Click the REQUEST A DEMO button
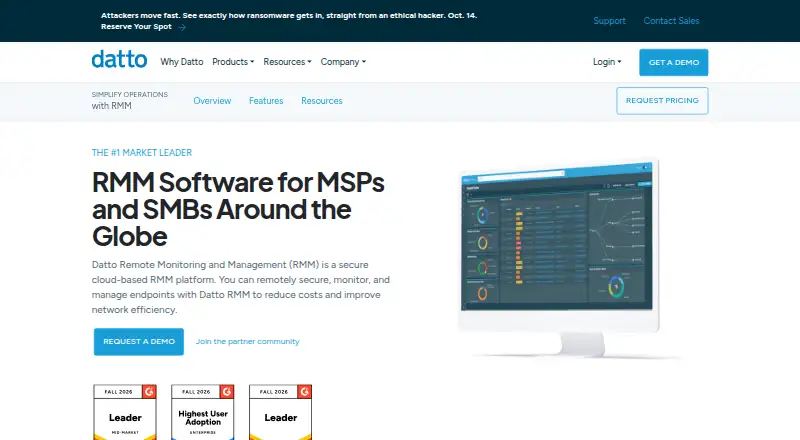 [139, 341]
